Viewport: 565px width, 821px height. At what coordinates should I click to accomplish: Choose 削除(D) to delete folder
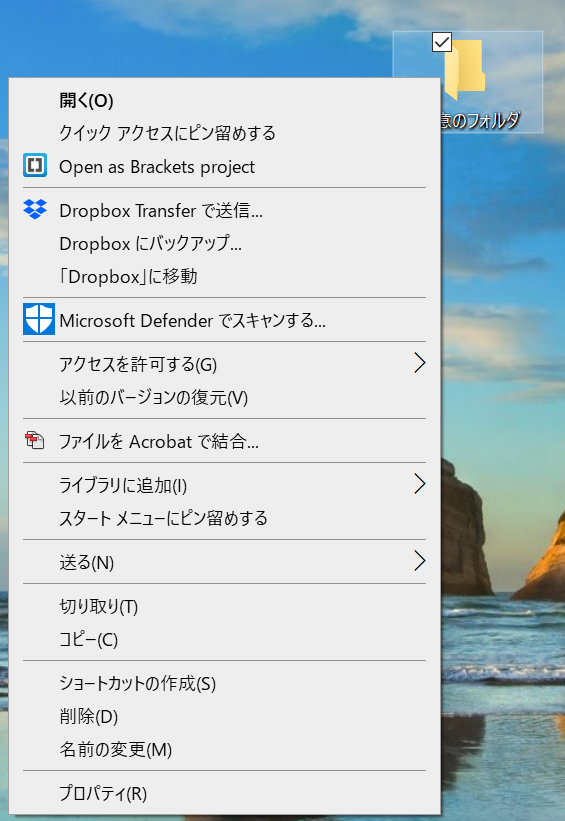(225, 716)
